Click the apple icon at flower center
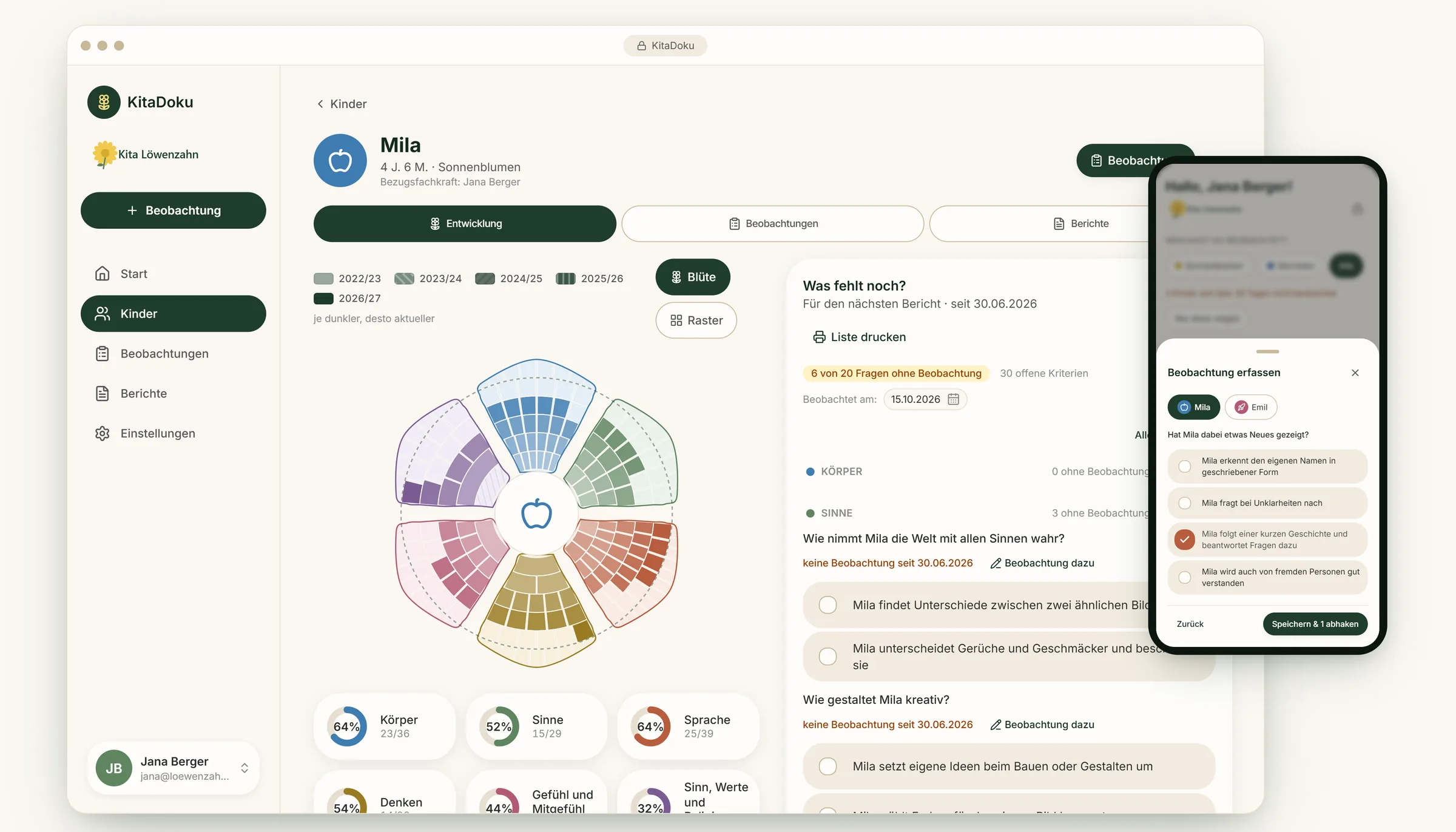1456x832 pixels. [x=537, y=514]
